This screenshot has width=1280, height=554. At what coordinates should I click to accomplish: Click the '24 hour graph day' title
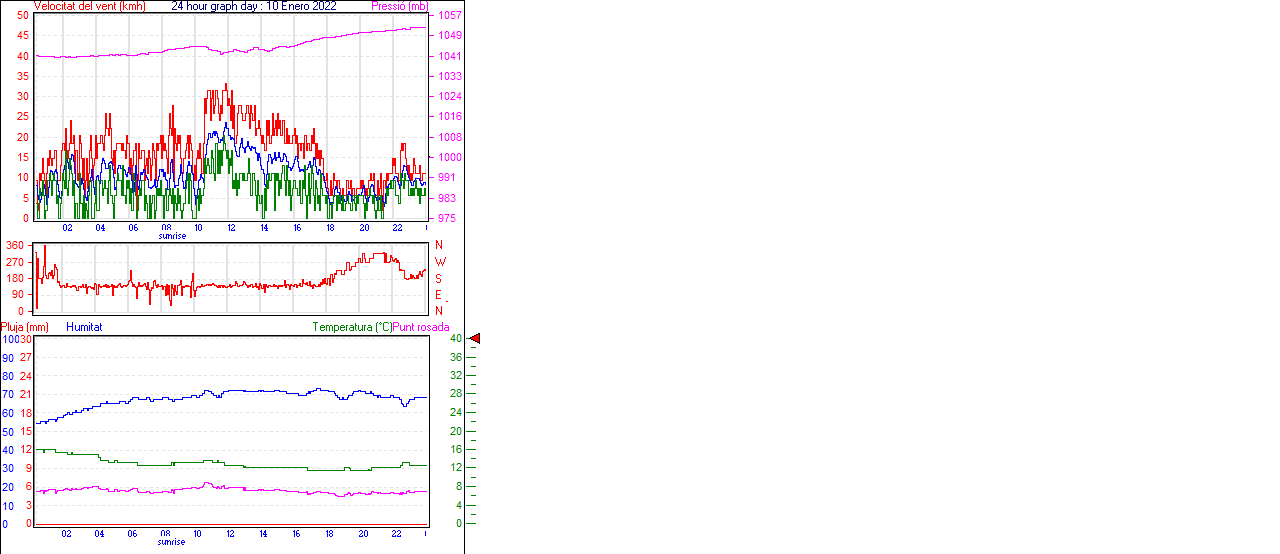pyautogui.click(x=254, y=6)
